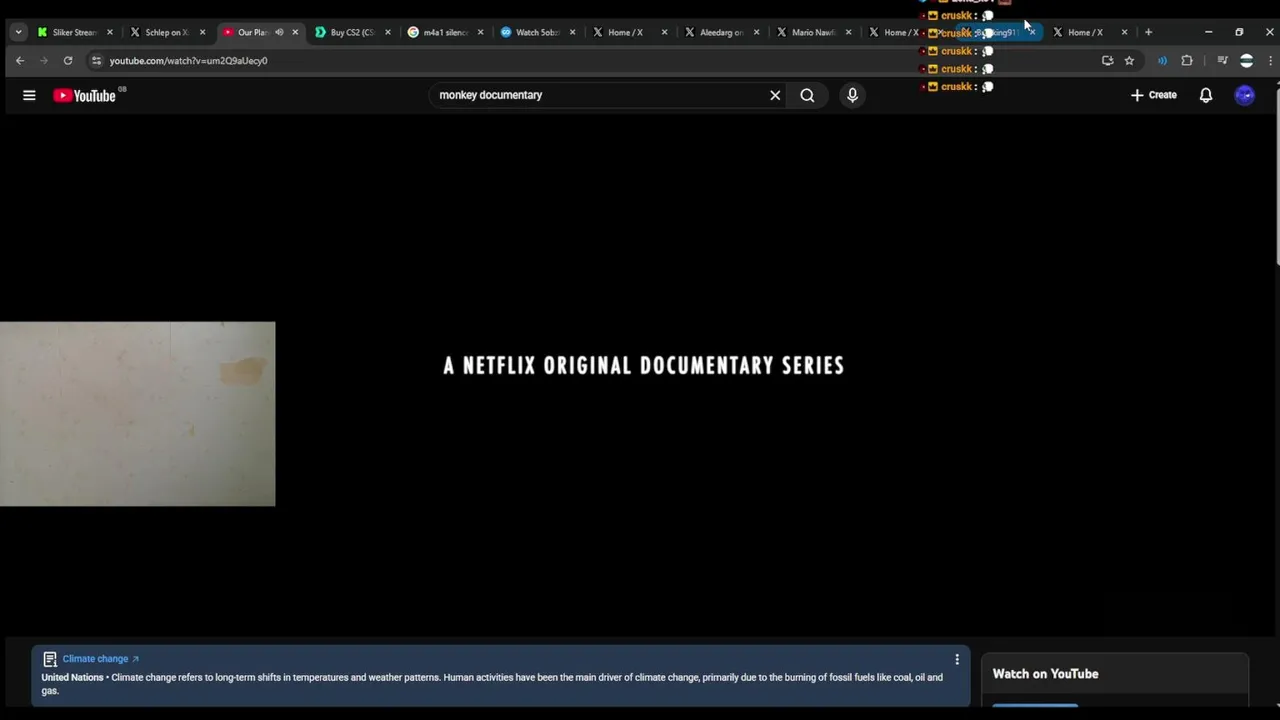
Task: Open the Chrome profile avatar
Action: point(1246,61)
